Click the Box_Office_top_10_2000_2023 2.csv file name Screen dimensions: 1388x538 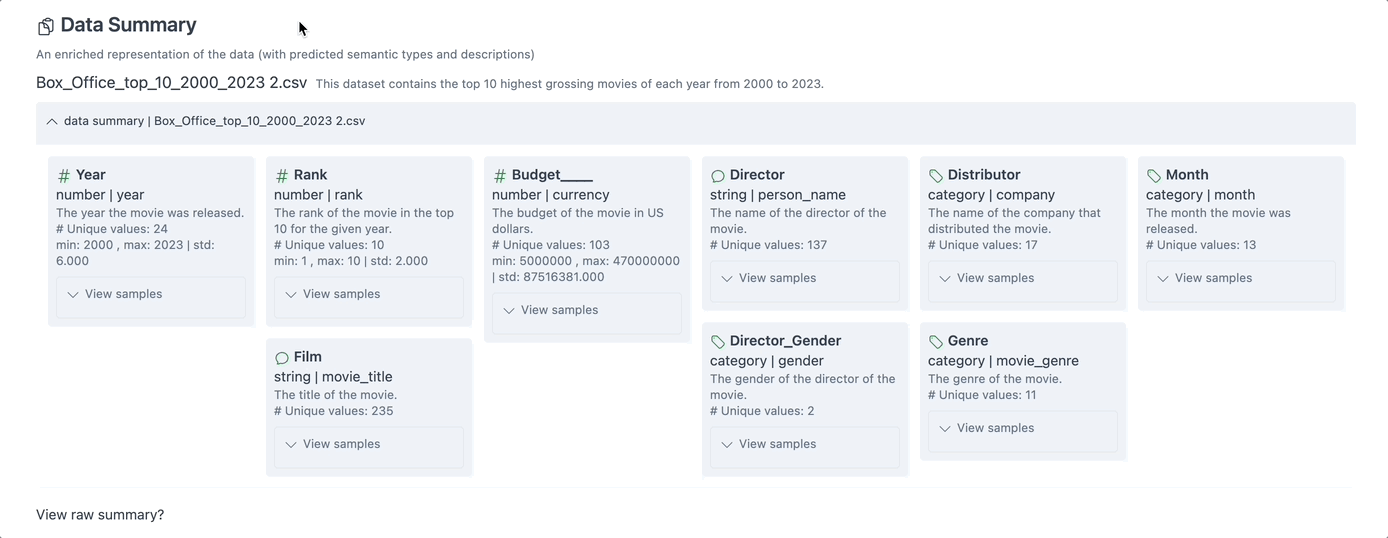(171, 83)
